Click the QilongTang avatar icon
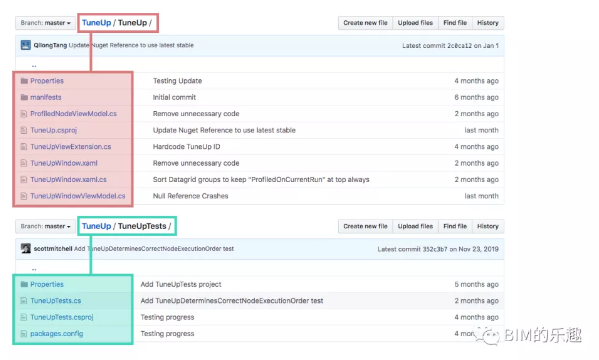Screen dimensions: 599x360 click(x=26, y=45)
